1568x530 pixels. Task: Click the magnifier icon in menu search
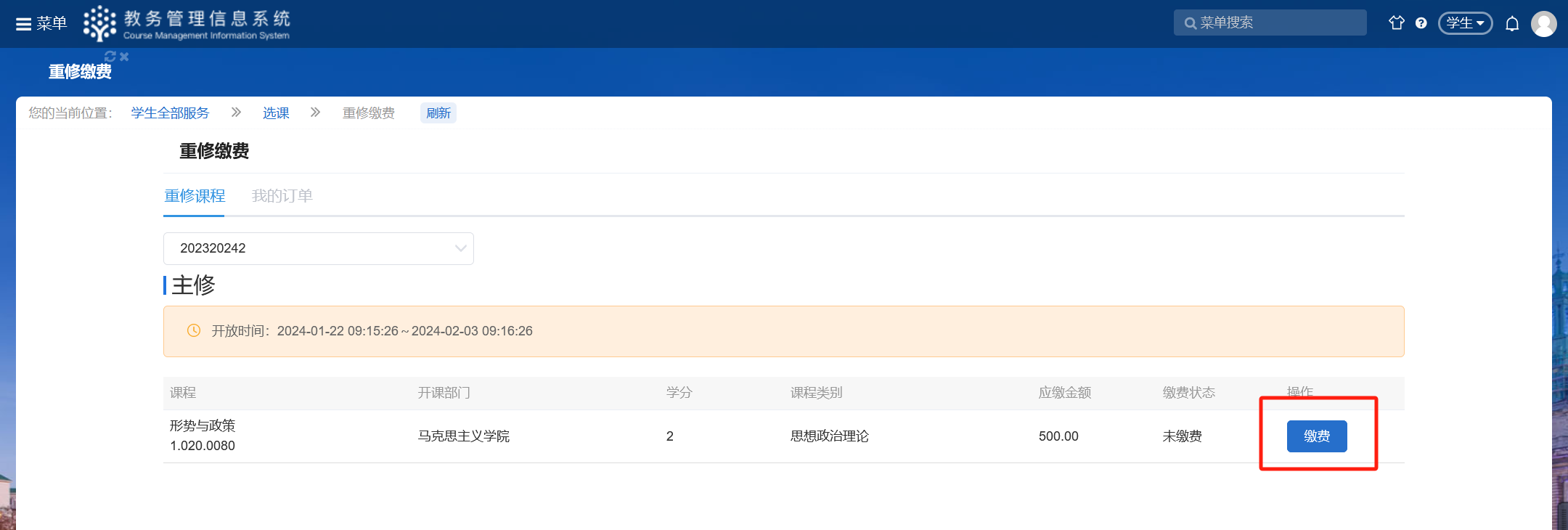1190,23
